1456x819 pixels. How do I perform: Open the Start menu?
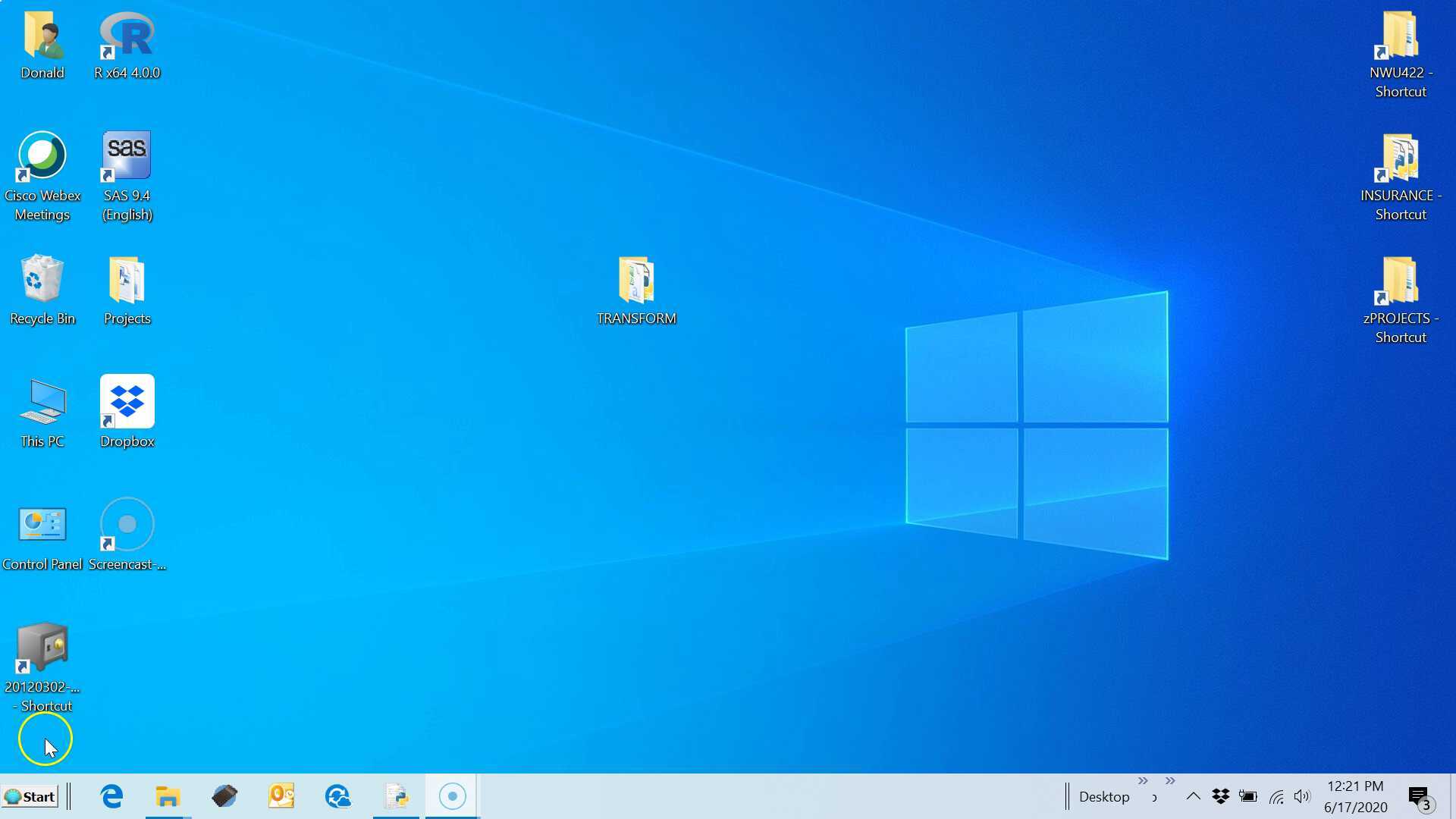tap(30, 796)
